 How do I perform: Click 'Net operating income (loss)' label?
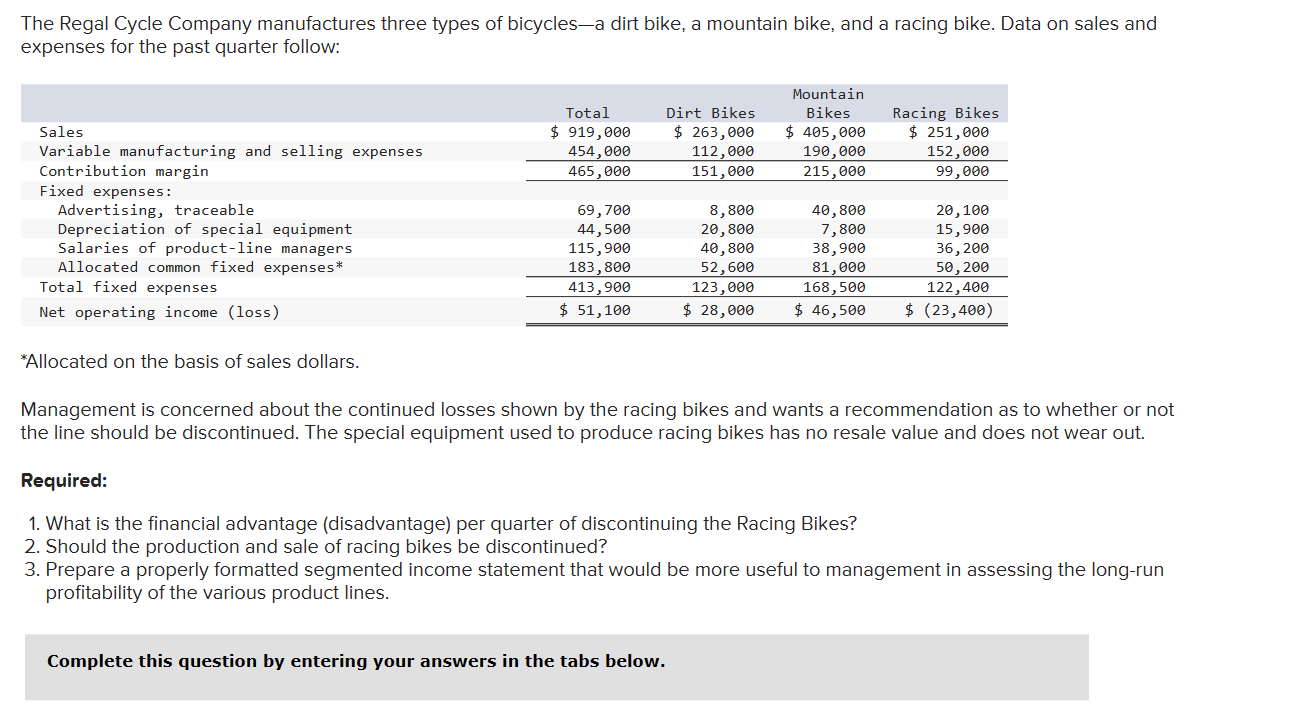coord(159,312)
